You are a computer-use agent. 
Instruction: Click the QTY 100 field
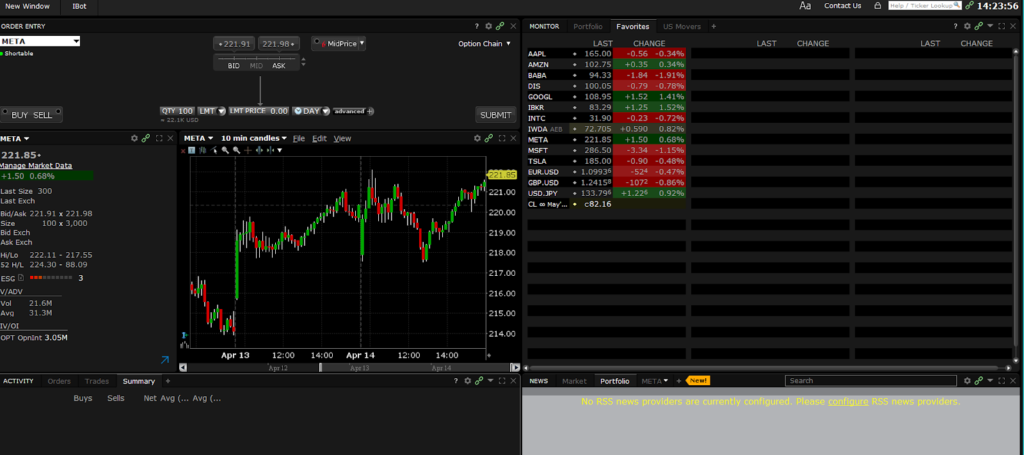pos(177,111)
